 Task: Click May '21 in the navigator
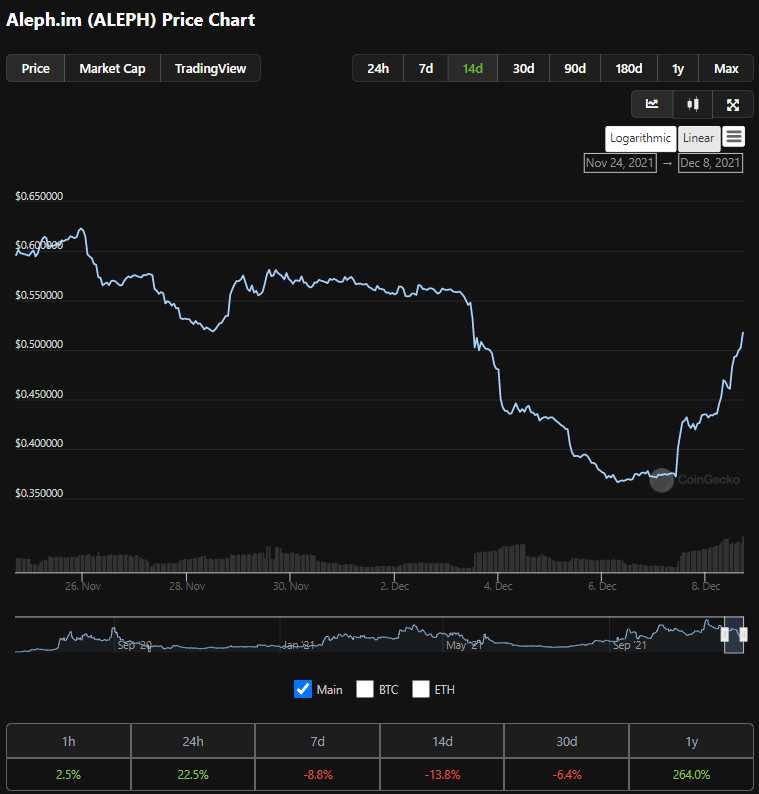click(464, 645)
